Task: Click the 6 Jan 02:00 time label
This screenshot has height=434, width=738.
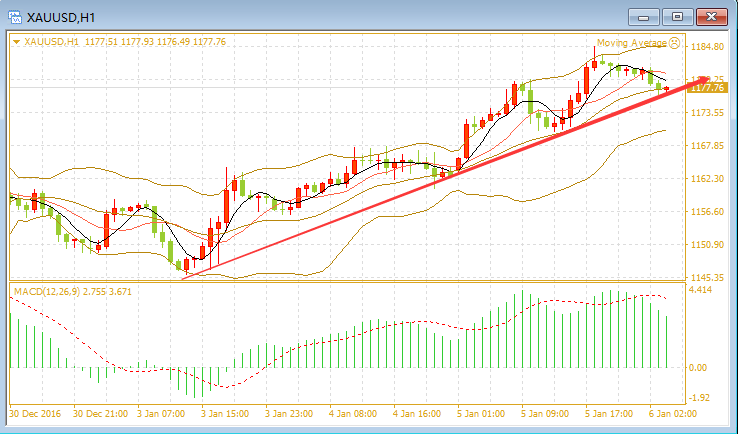Action: coord(673,414)
